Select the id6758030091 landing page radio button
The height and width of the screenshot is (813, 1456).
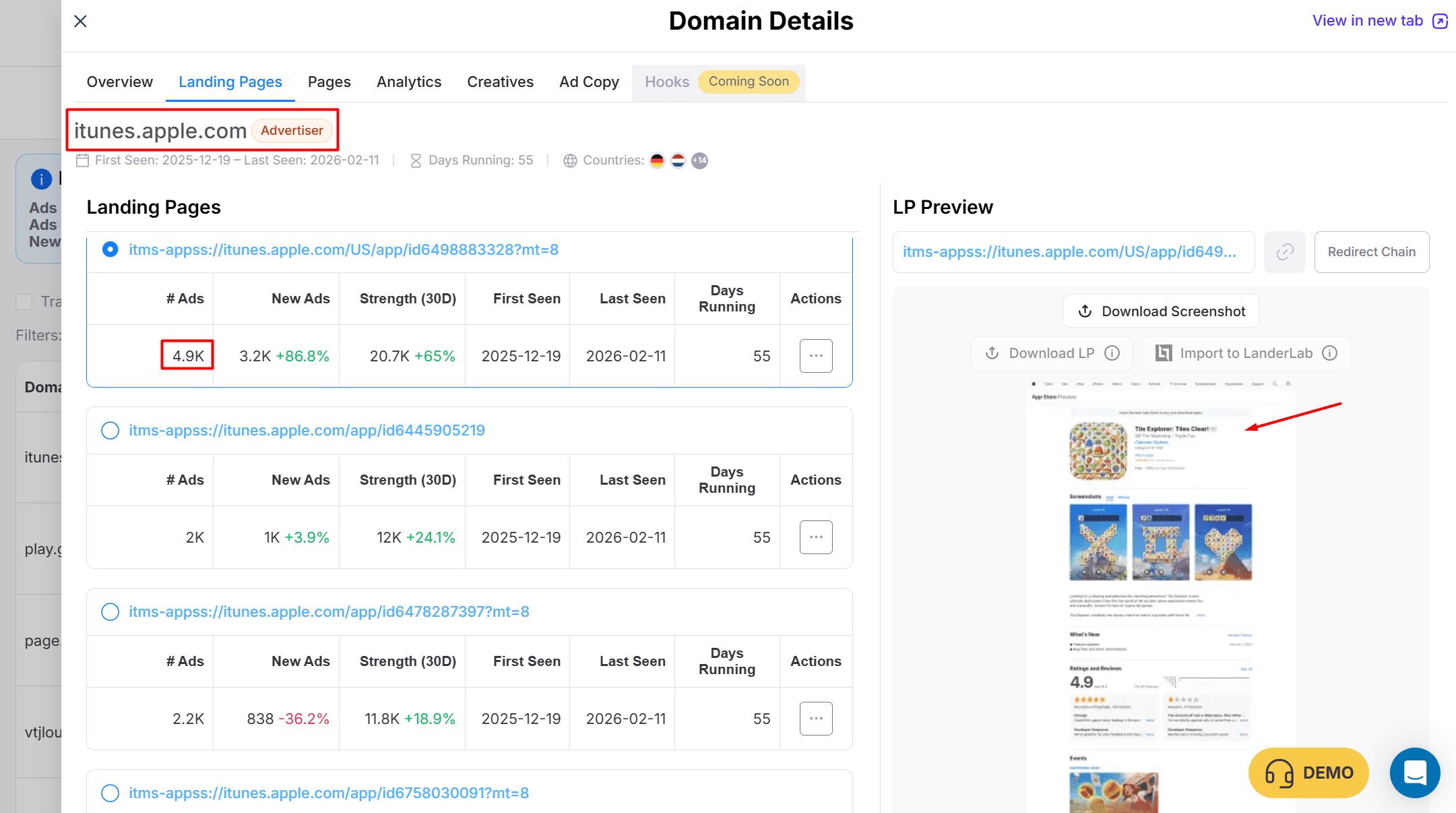click(x=110, y=793)
